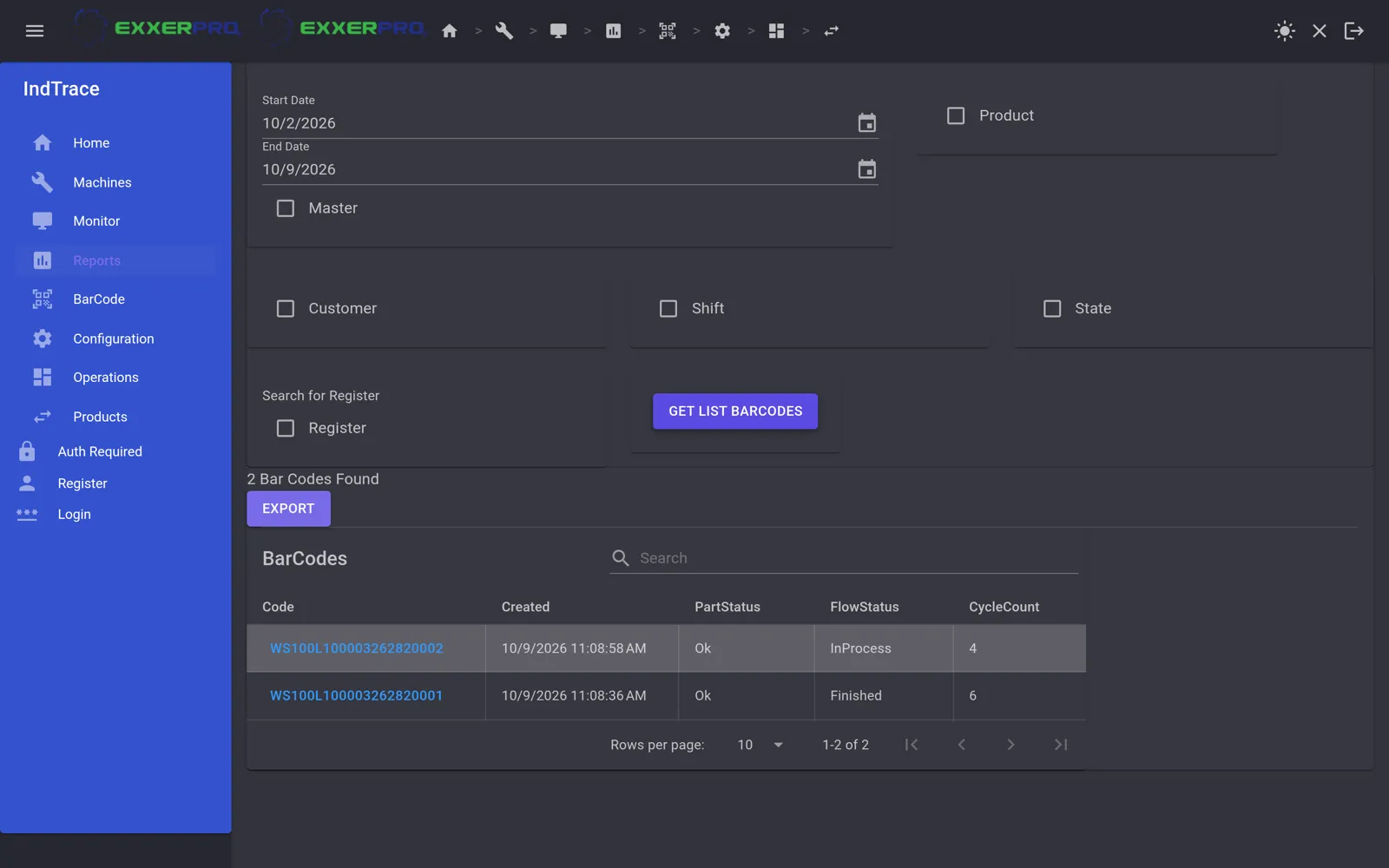1389x868 pixels.
Task: Click the 10/9/2026 11:08:58 AM cell
Action: (581, 648)
